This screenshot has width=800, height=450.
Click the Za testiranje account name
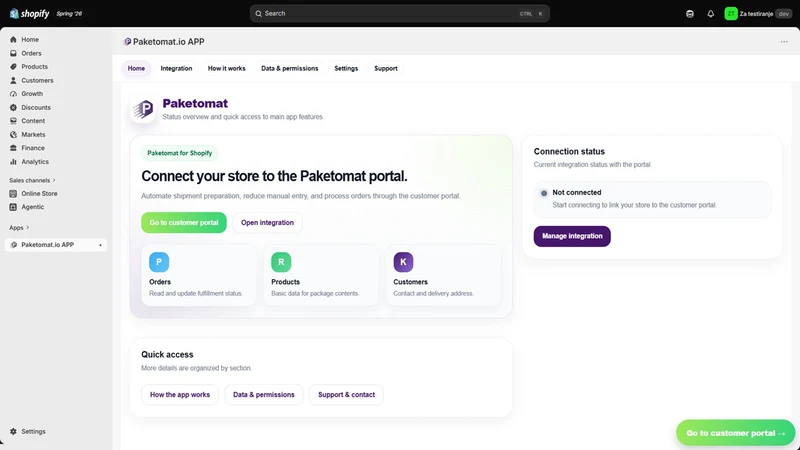[x=756, y=14]
